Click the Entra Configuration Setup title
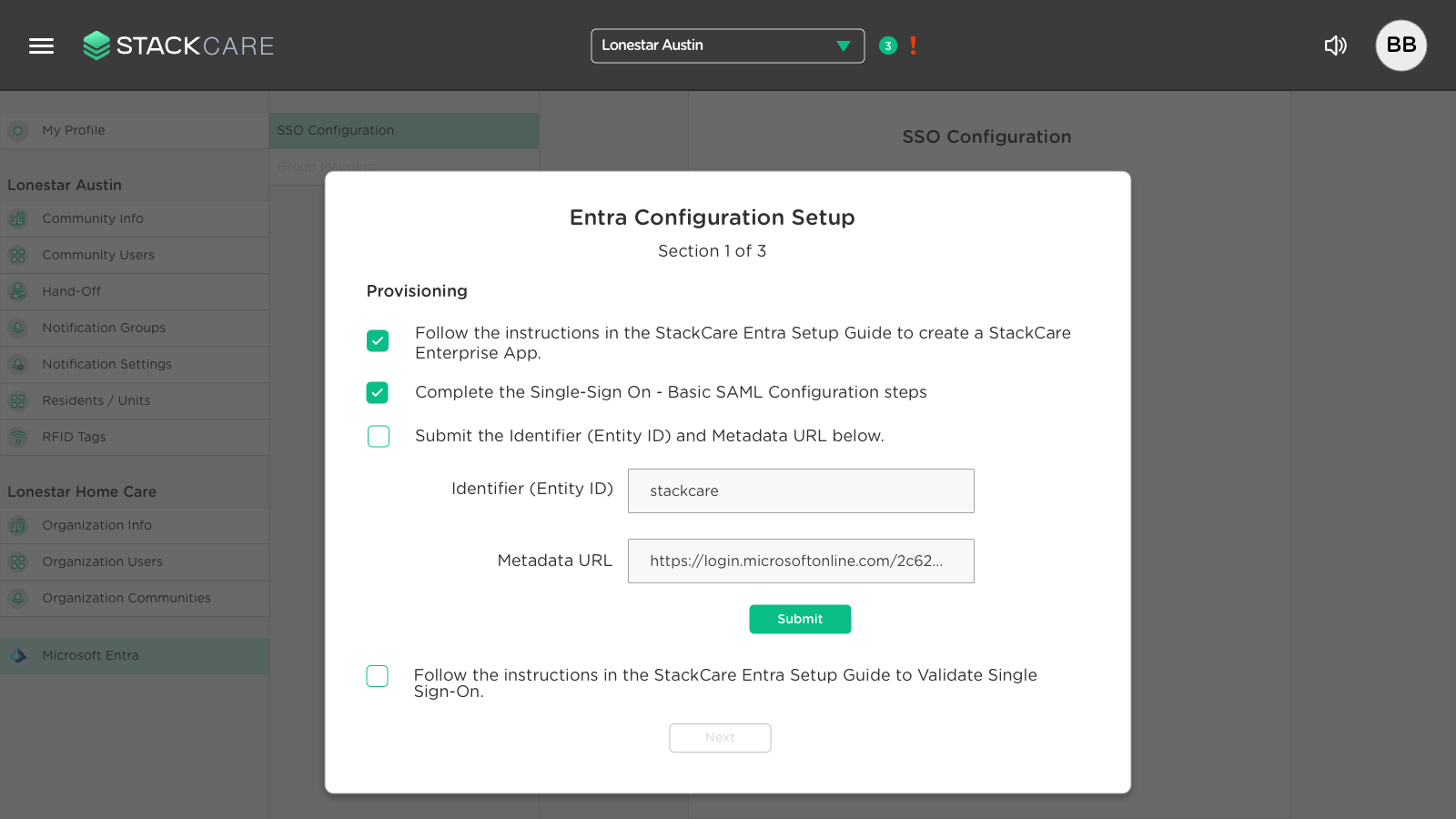 [713, 217]
